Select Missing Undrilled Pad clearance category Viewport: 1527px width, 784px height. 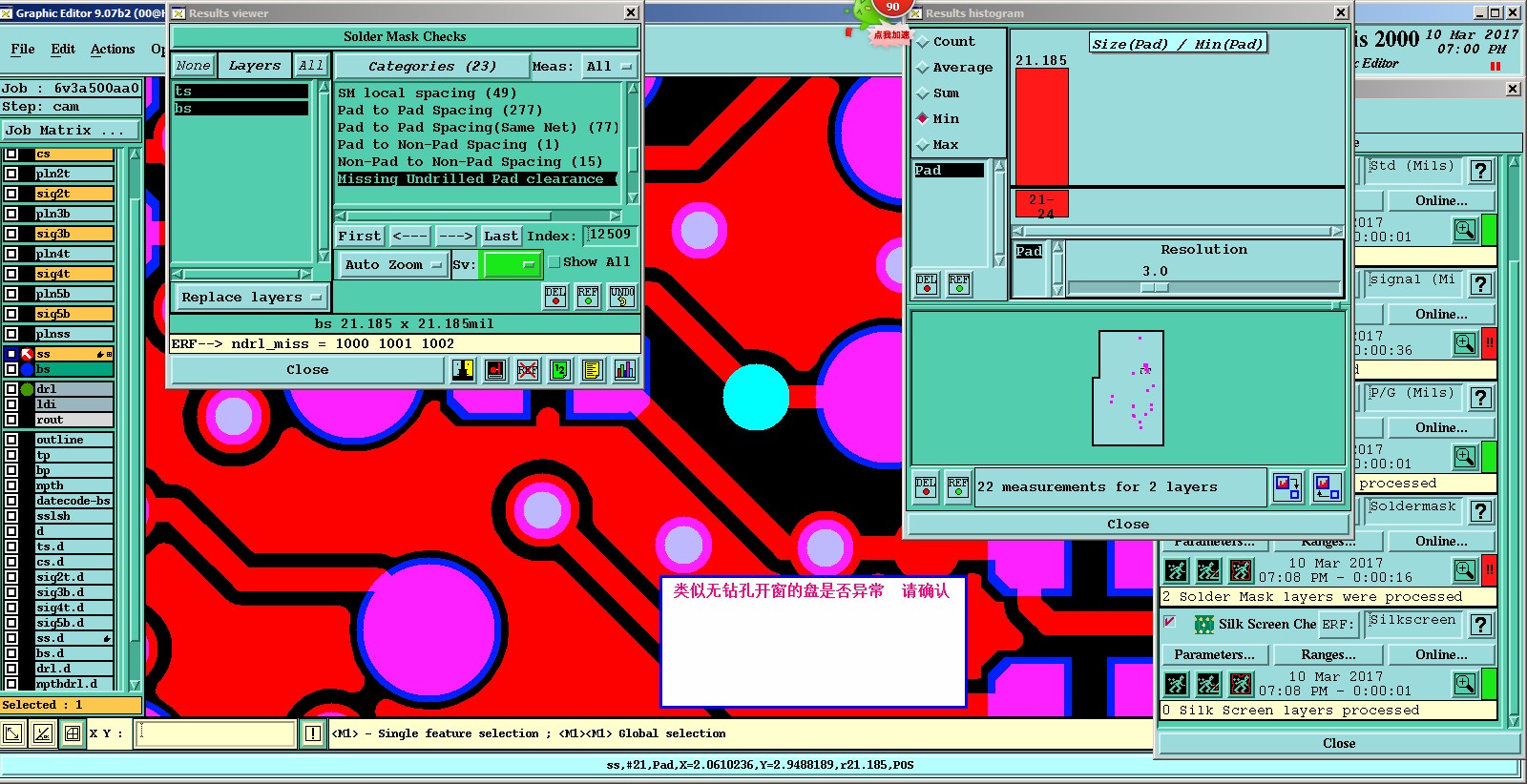pyautogui.click(x=476, y=179)
